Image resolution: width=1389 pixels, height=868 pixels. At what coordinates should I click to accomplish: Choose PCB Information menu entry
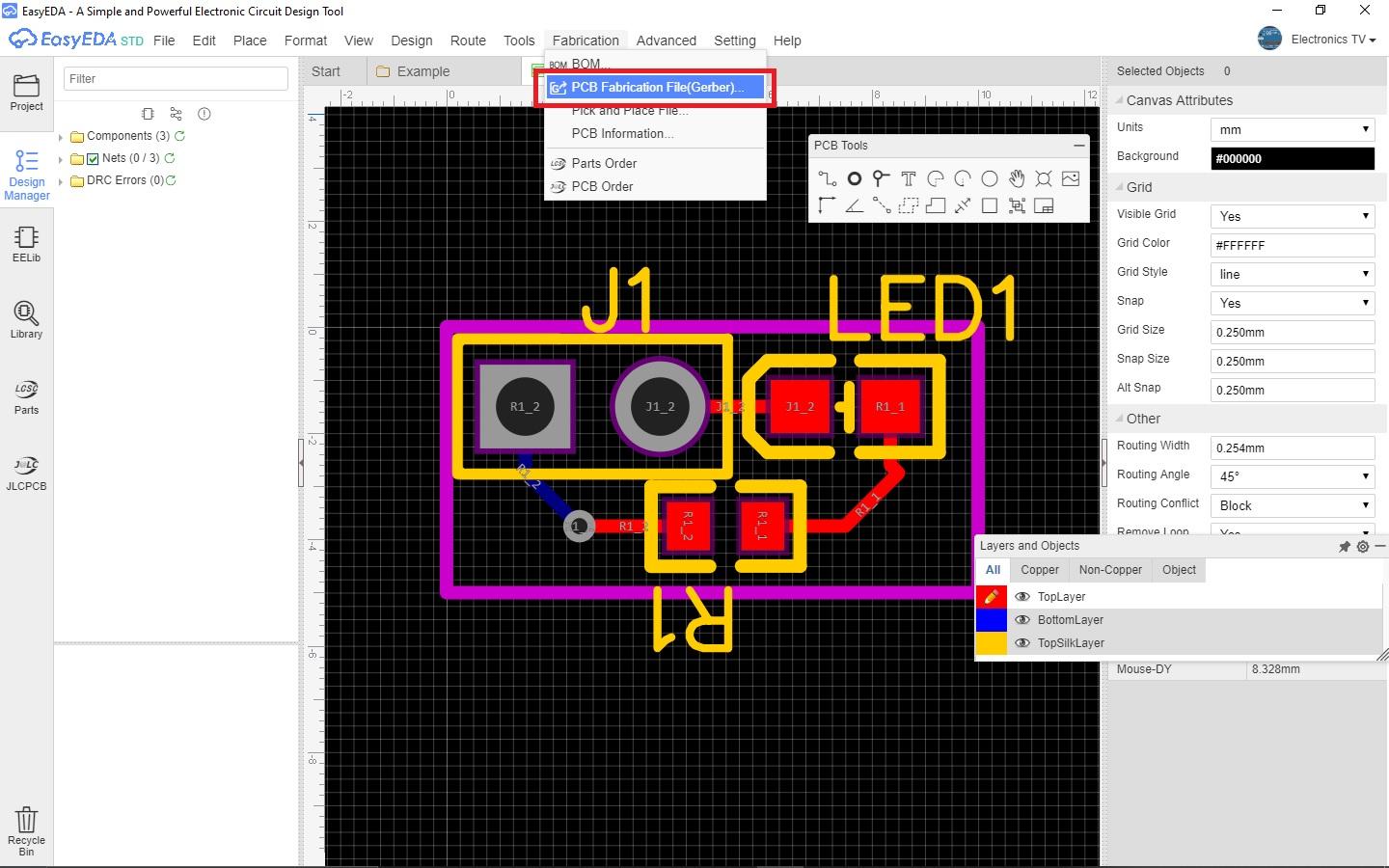pyautogui.click(x=656, y=134)
